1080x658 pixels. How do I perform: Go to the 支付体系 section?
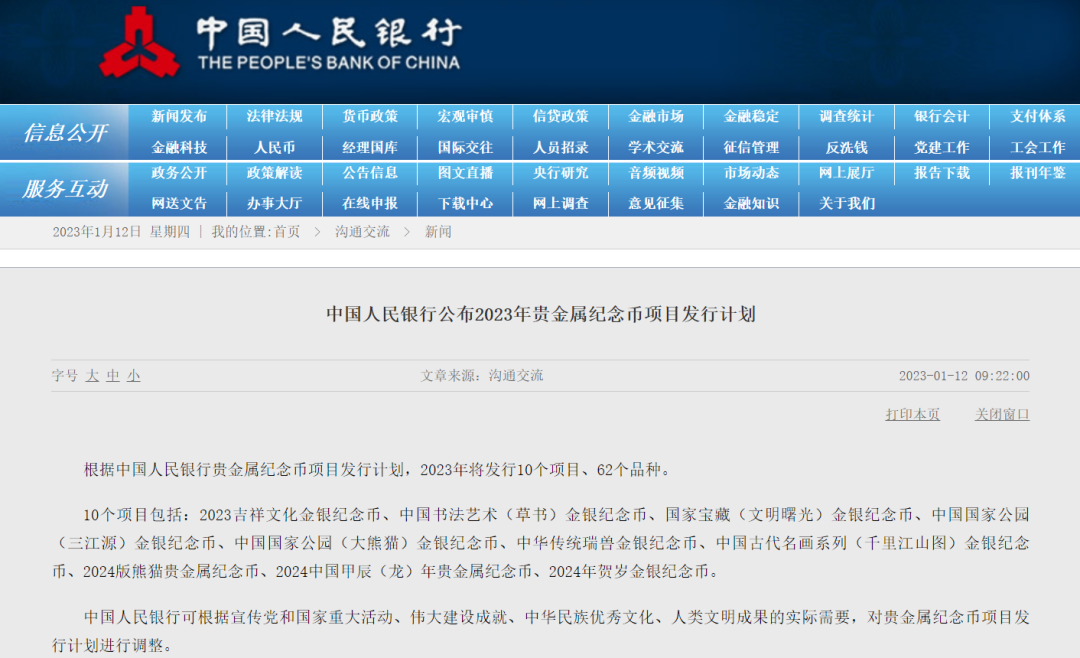[1038, 116]
